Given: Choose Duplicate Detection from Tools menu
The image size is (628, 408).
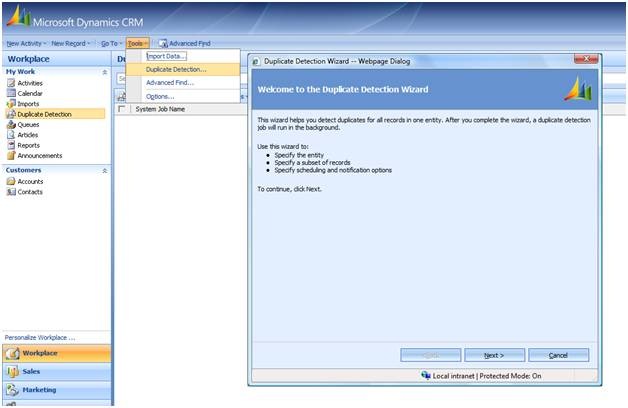Looking at the screenshot, I should click(183, 69).
